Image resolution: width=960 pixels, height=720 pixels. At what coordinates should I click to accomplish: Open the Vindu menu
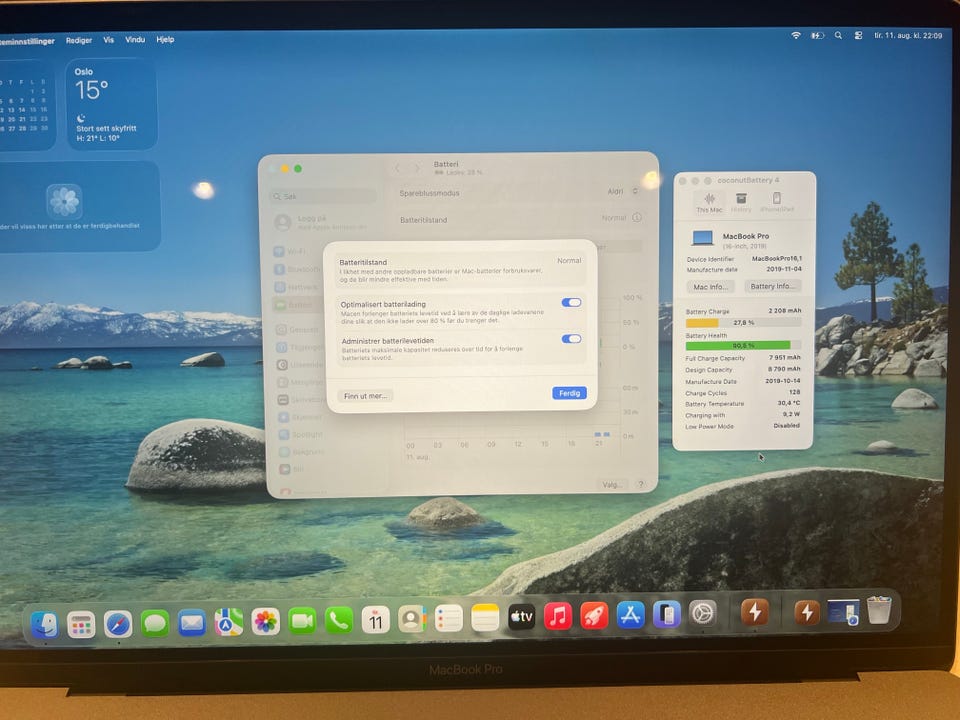click(x=135, y=39)
